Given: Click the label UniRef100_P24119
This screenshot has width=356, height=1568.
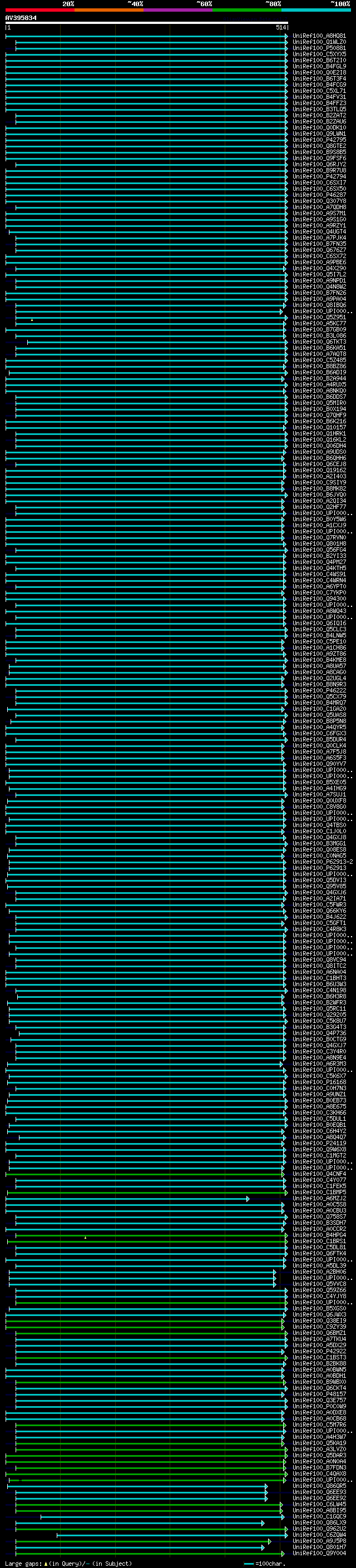Looking at the screenshot, I should click(x=319, y=1143).
